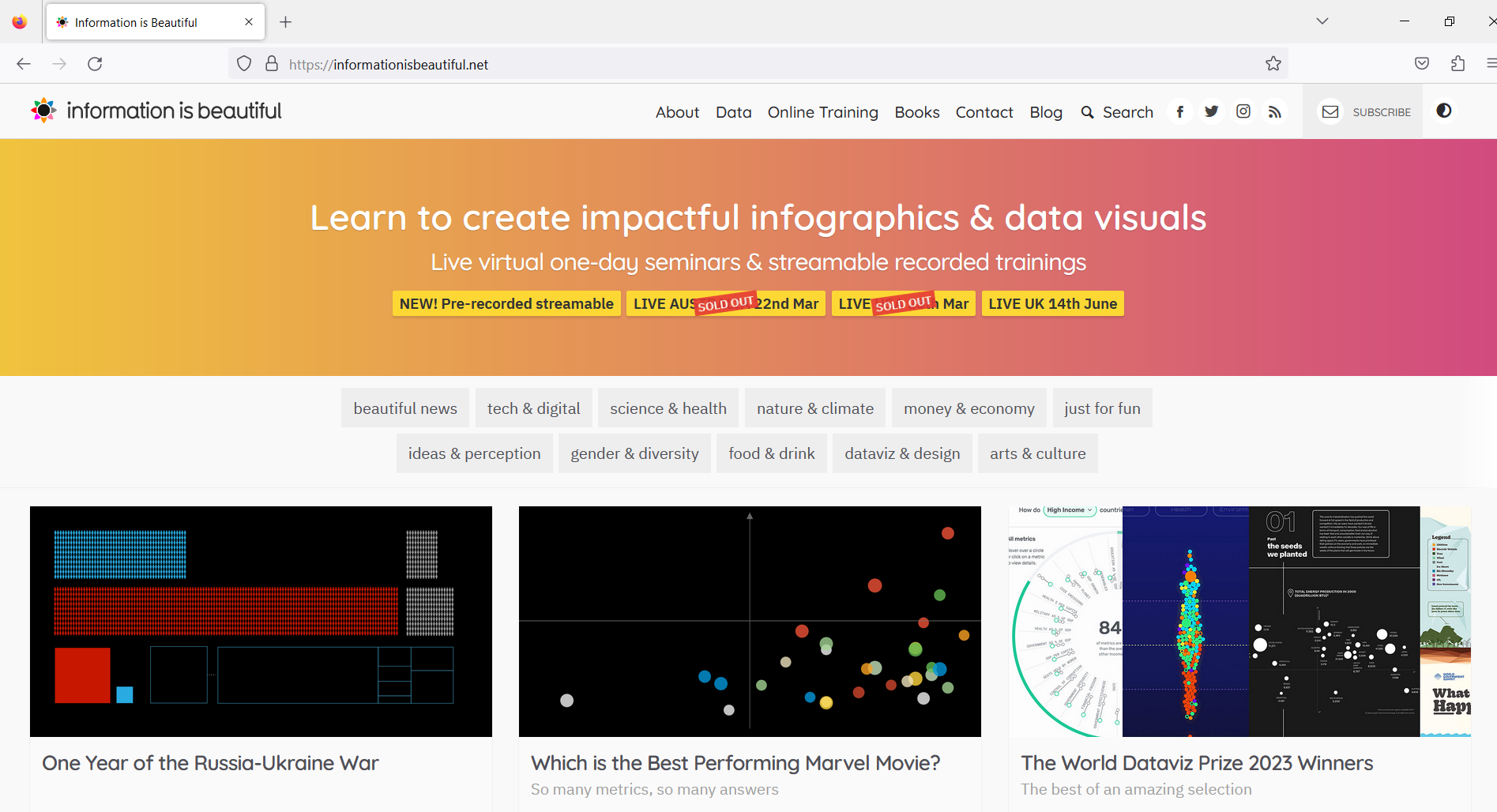Click the Online Training menu item
The width and height of the screenshot is (1497, 812).
pos(822,112)
